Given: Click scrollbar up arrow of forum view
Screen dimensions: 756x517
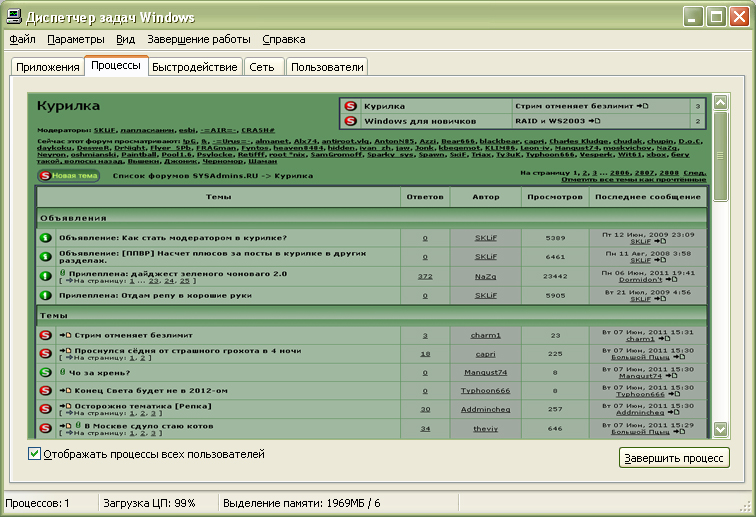Looking at the screenshot, I should [721, 102].
